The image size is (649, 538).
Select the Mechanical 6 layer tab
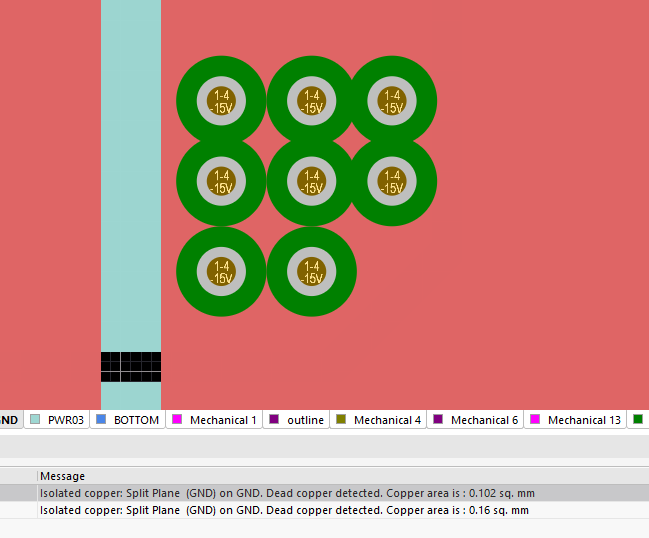coord(475,420)
